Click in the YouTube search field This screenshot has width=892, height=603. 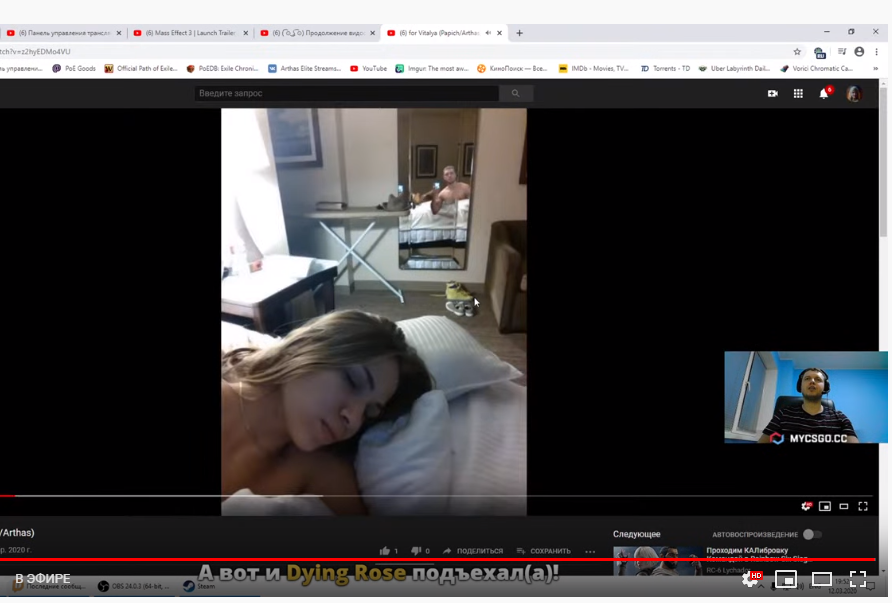[x=346, y=93]
